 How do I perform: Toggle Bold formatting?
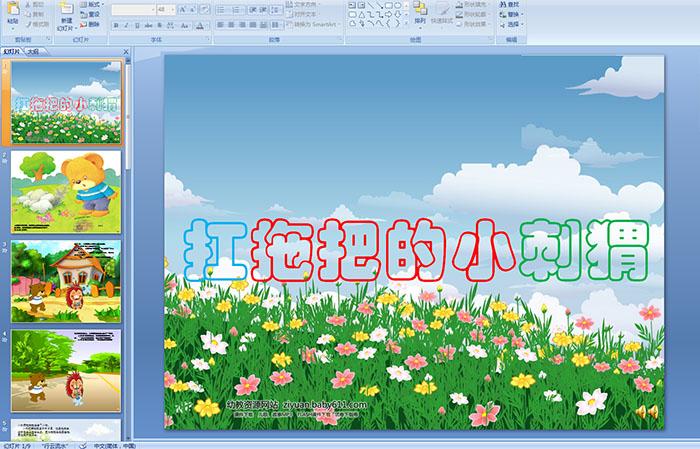(115, 24)
